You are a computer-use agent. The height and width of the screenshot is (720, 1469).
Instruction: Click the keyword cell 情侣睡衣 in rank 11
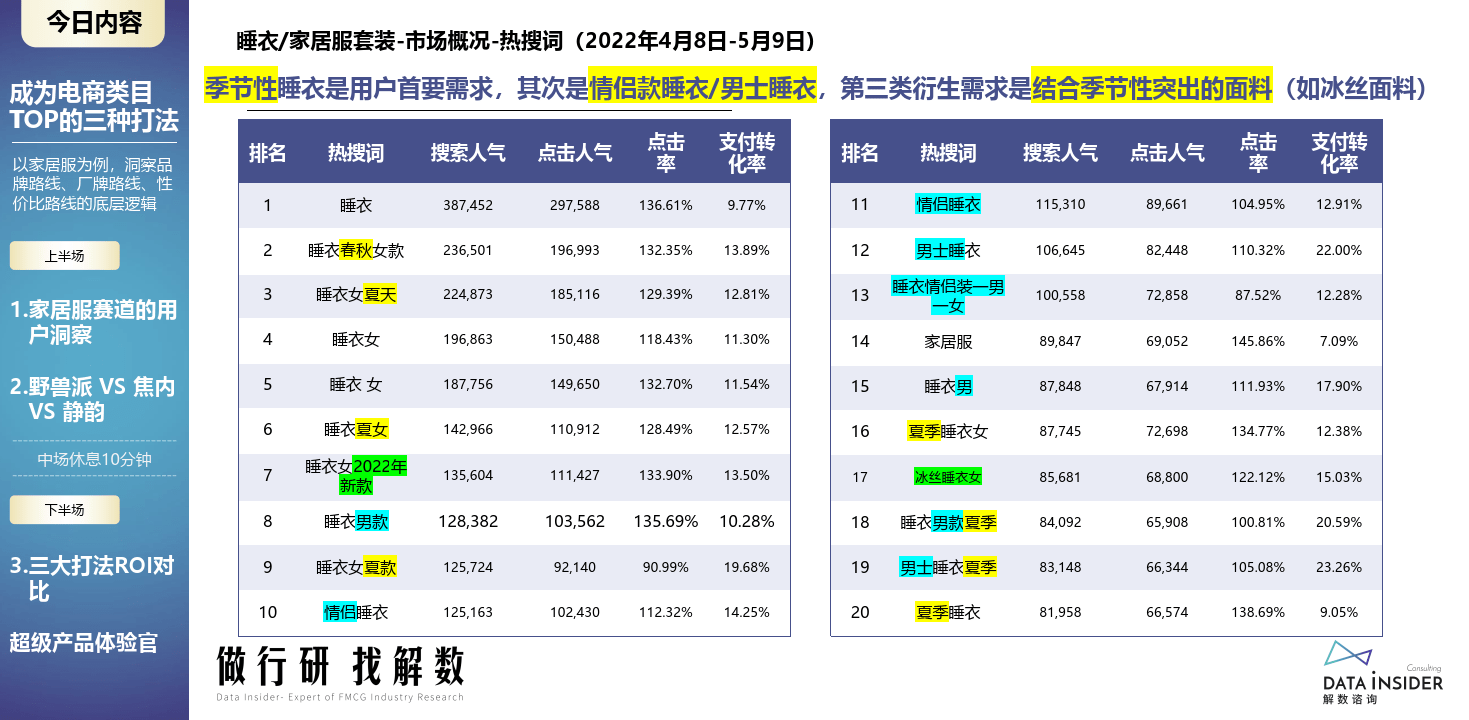pos(948,204)
